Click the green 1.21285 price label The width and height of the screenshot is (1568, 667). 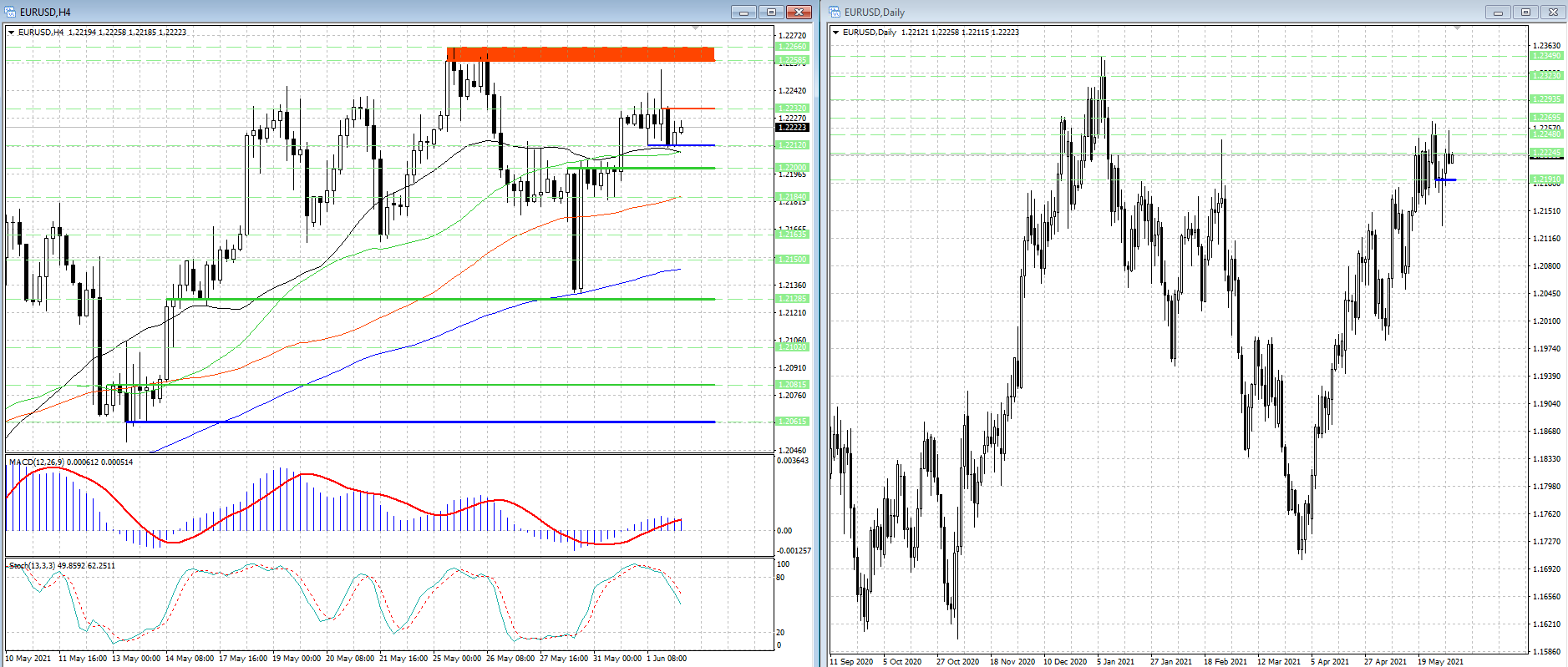click(x=792, y=299)
